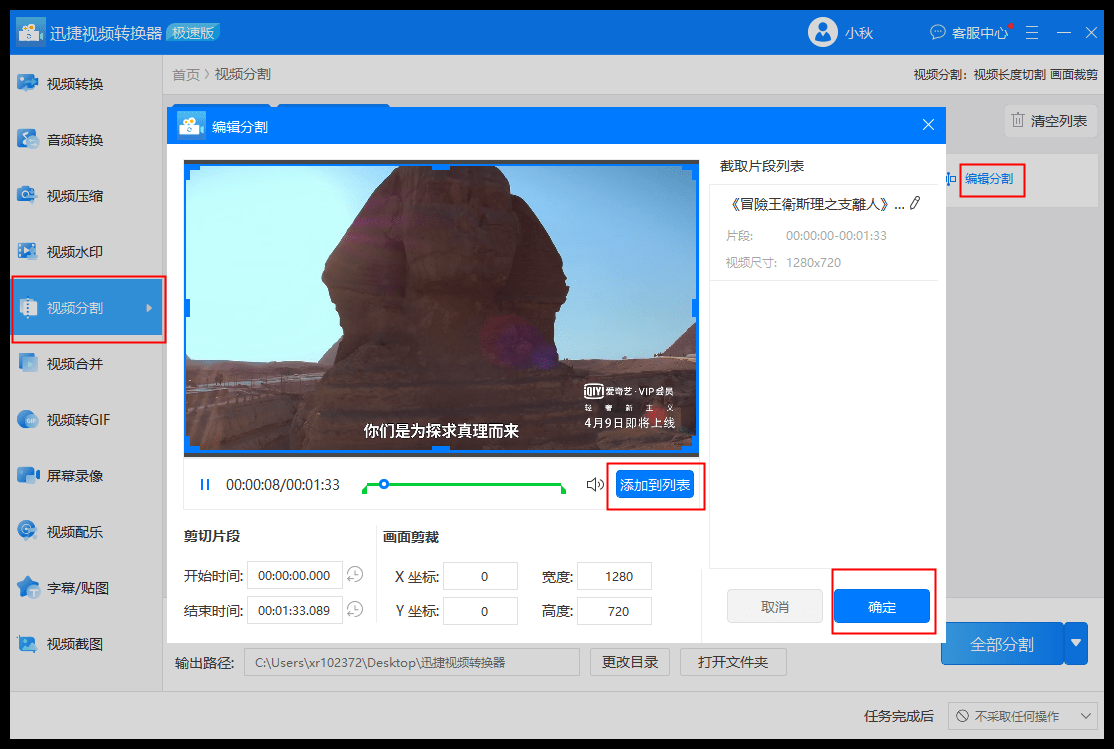Select 视频压缩 in the sidebar
This screenshot has height=749, width=1114.
[x=75, y=195]
